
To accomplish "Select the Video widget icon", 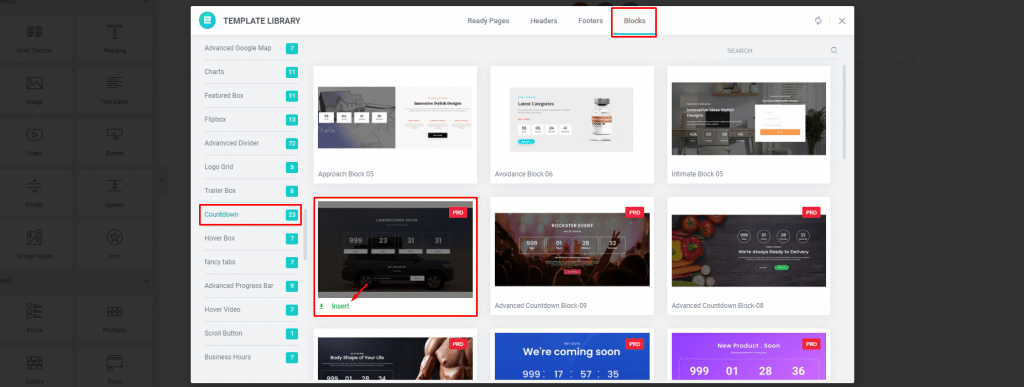I will pyautogui.click(x=35, y=134).
